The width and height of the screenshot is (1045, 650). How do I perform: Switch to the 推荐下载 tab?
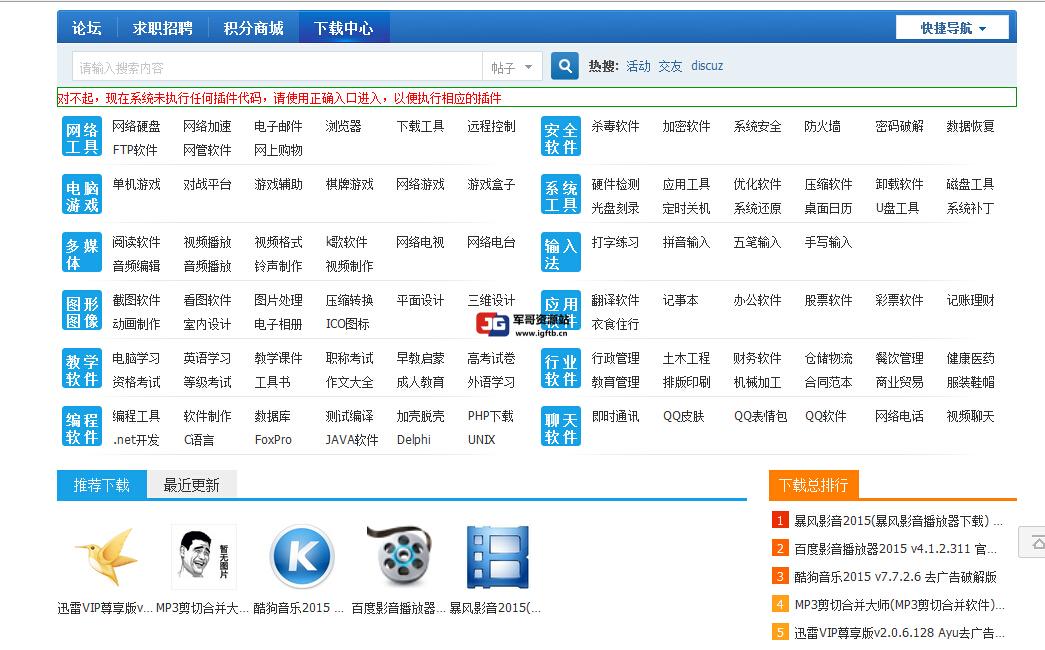[x=101, y=485]
